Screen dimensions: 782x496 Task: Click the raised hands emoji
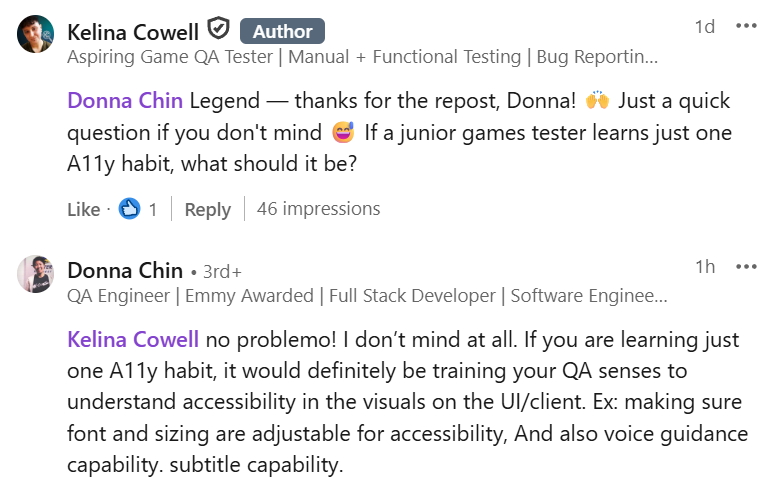pyautogui.click(x=598, y=101)
